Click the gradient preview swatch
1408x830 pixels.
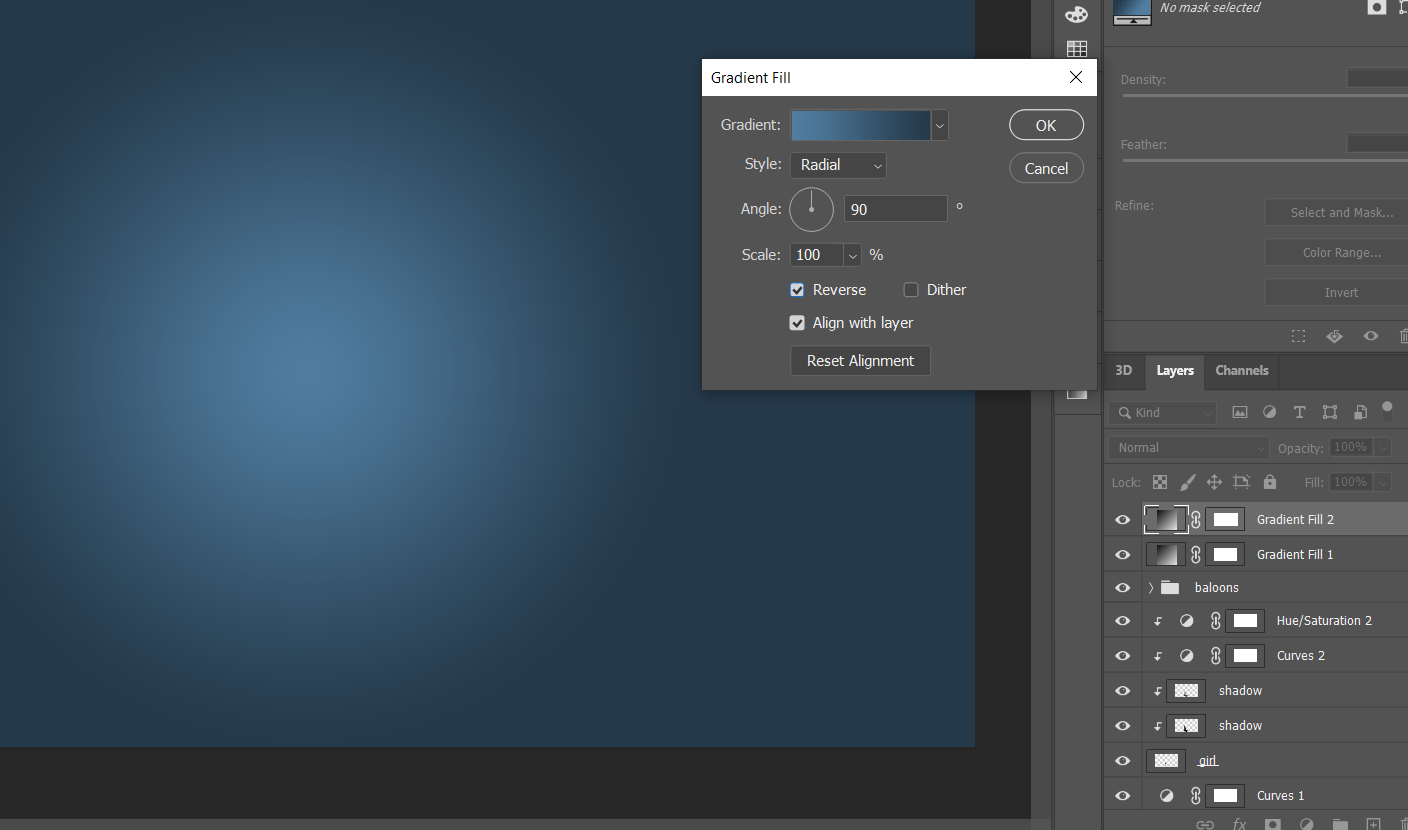[861, 126]
